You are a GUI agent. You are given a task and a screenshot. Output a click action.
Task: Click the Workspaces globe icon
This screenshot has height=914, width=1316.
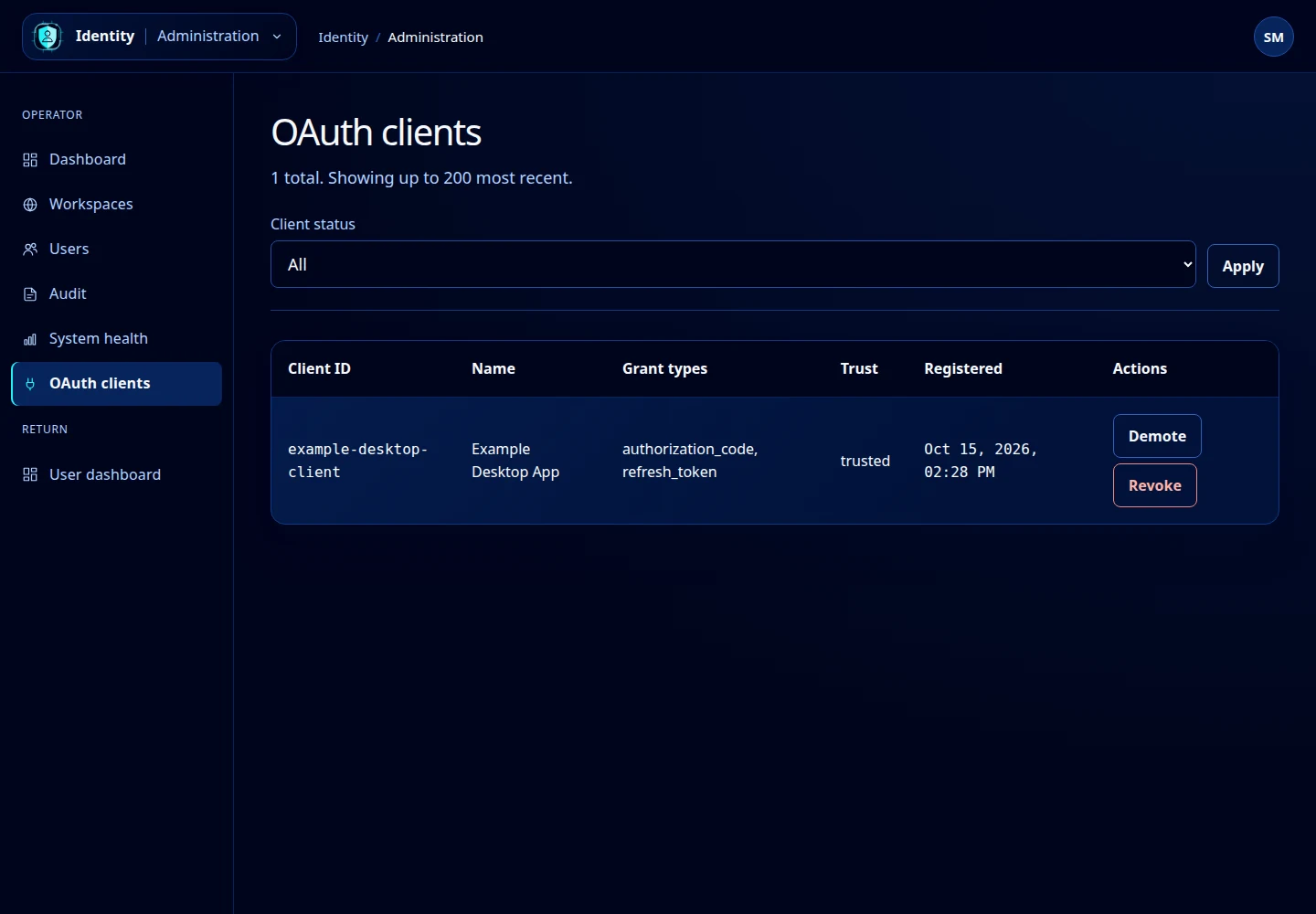coord(30,205)
